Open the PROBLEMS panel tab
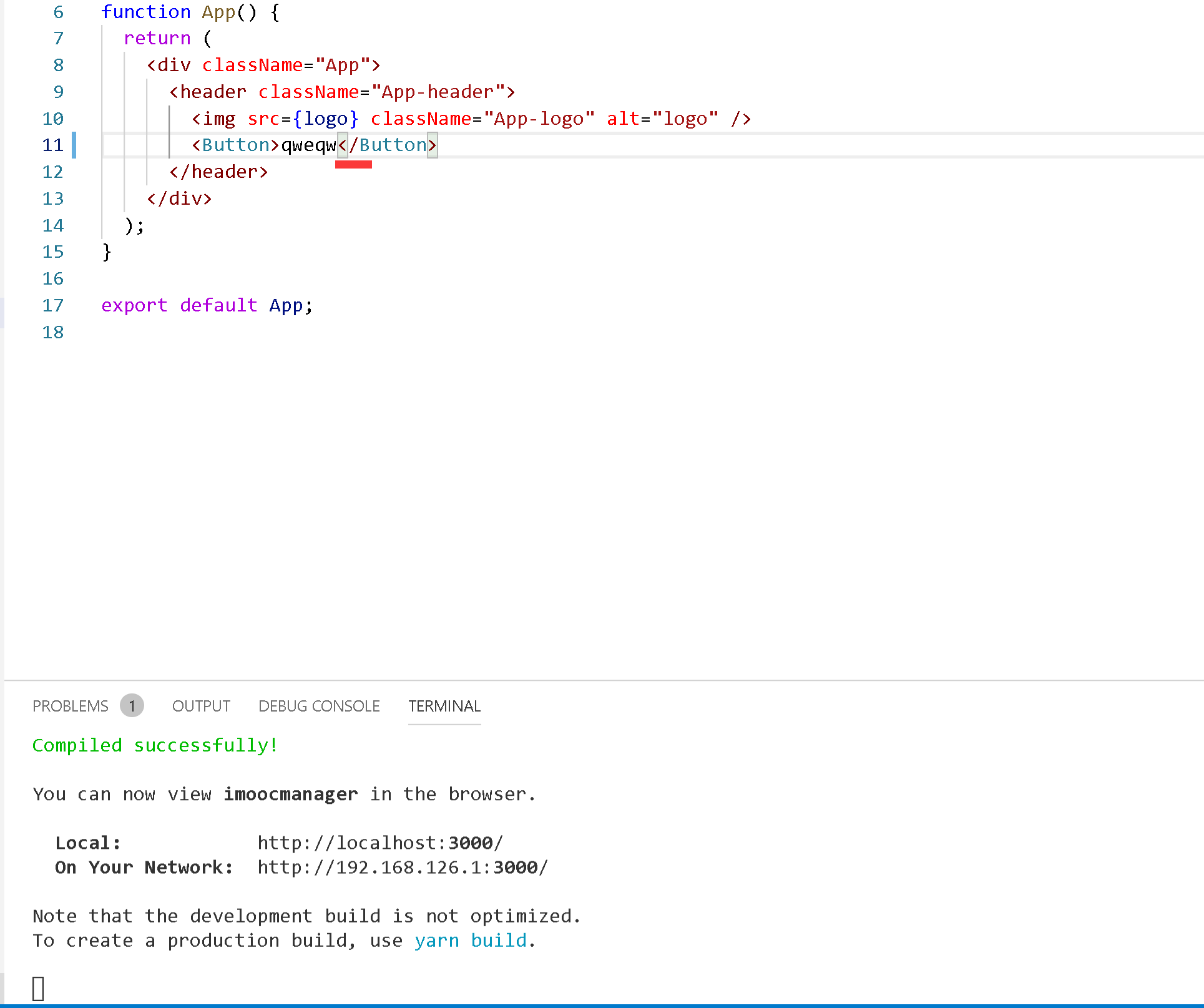Screen dimensions: 1204x1008 [70, 706]
